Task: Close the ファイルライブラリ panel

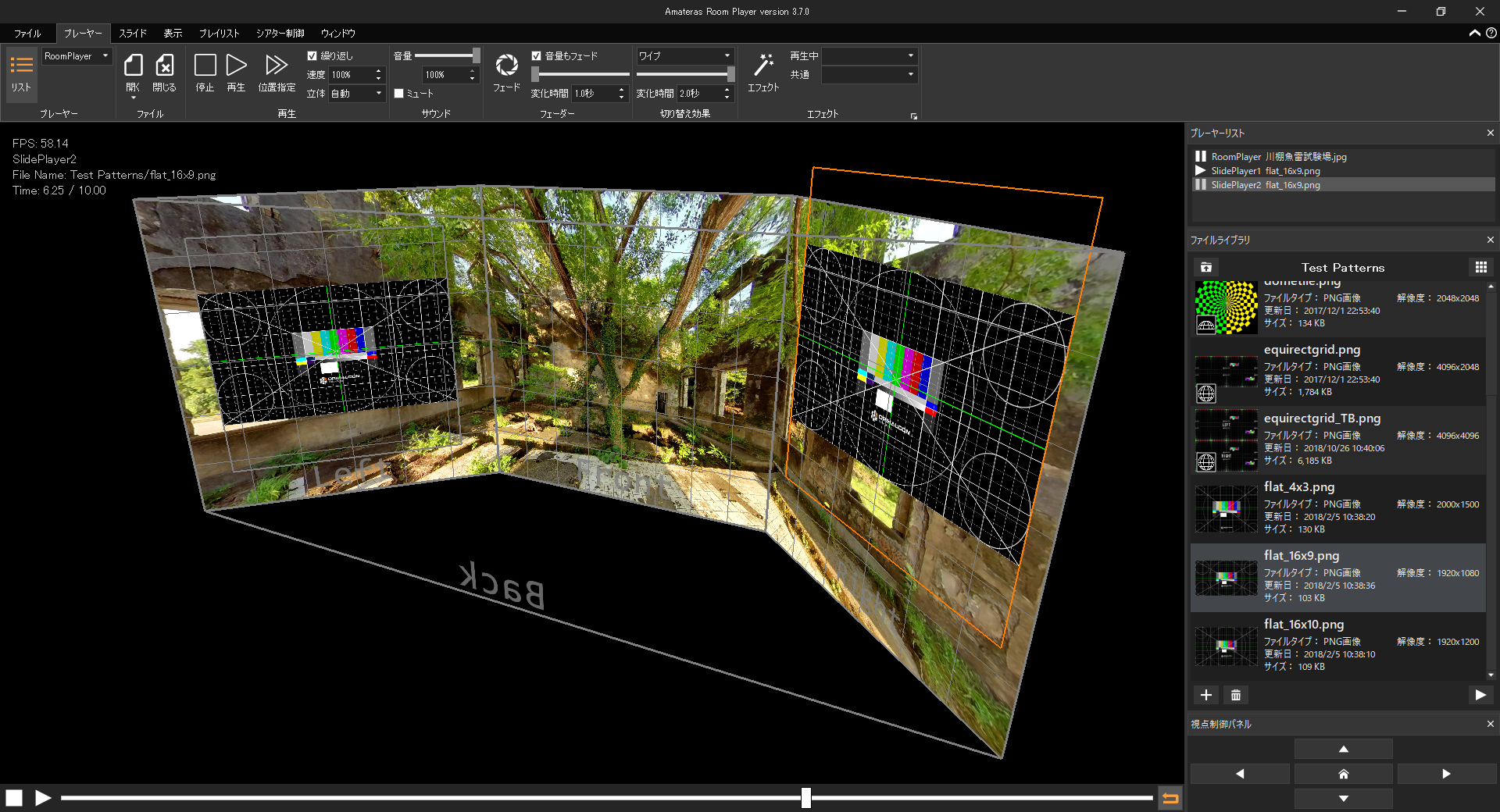Action: (1490, 240)
